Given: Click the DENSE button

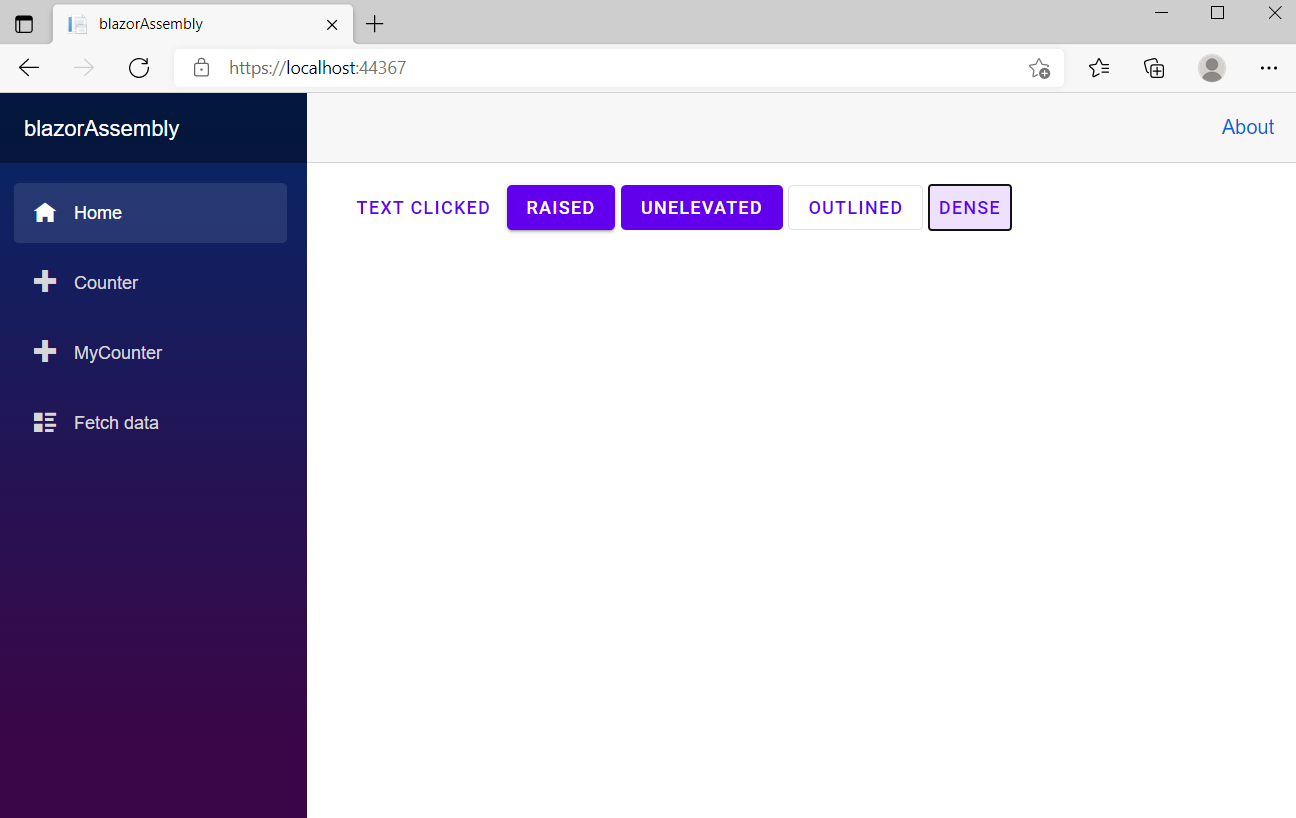Looking at the screenshot, I should (970, 208).
